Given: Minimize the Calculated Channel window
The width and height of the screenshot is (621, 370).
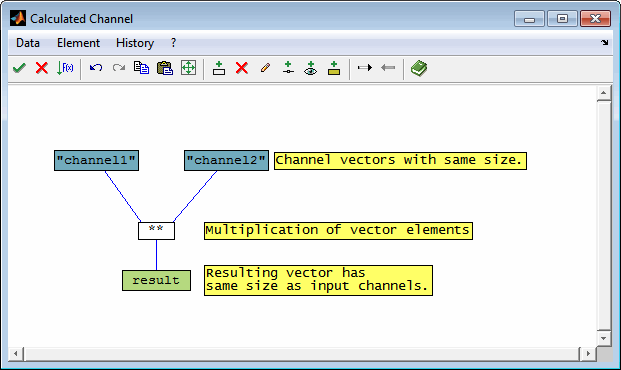Looking at the screenshot, I should click(530, 19).
